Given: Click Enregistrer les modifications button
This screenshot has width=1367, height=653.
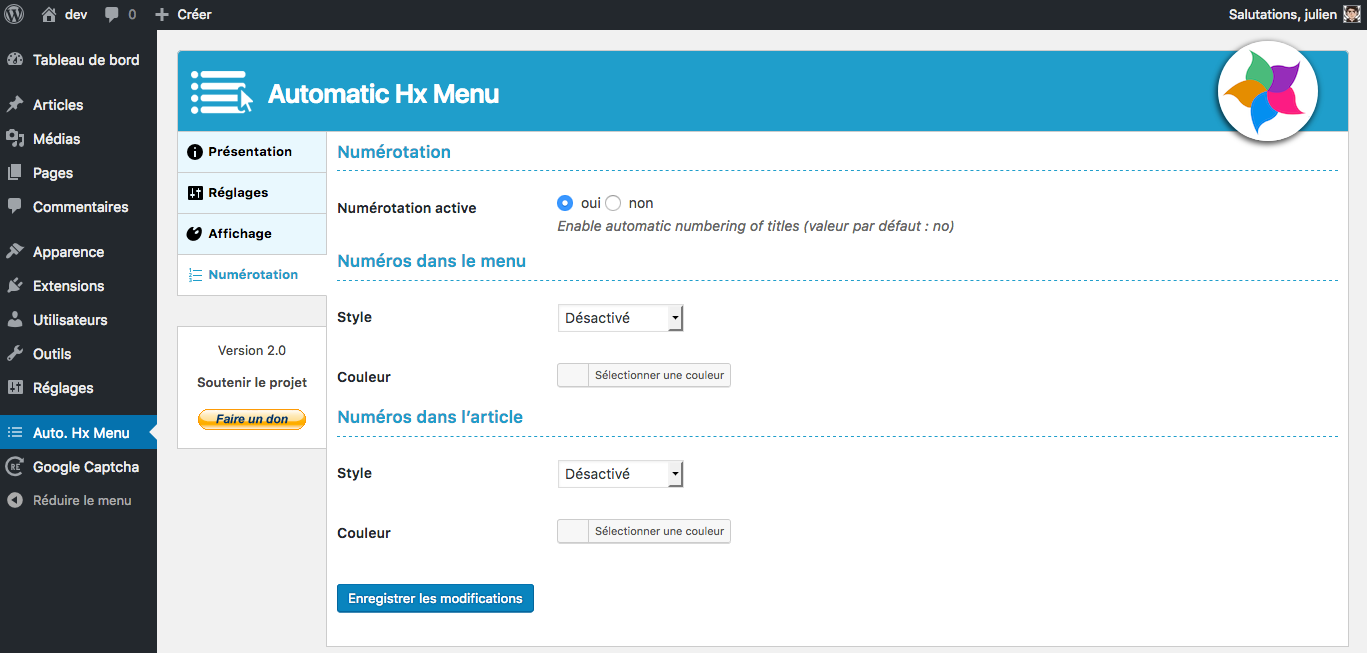Looking at the screenshot, I should coord(435,599).
